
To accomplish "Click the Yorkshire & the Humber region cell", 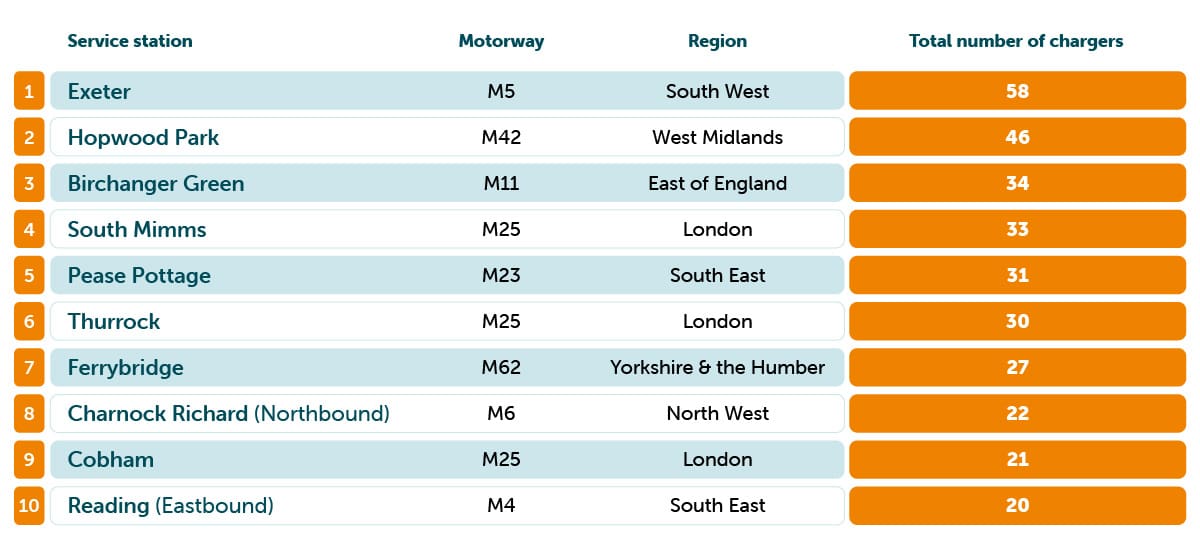I will pyautogui.click(x=717, y=367).
